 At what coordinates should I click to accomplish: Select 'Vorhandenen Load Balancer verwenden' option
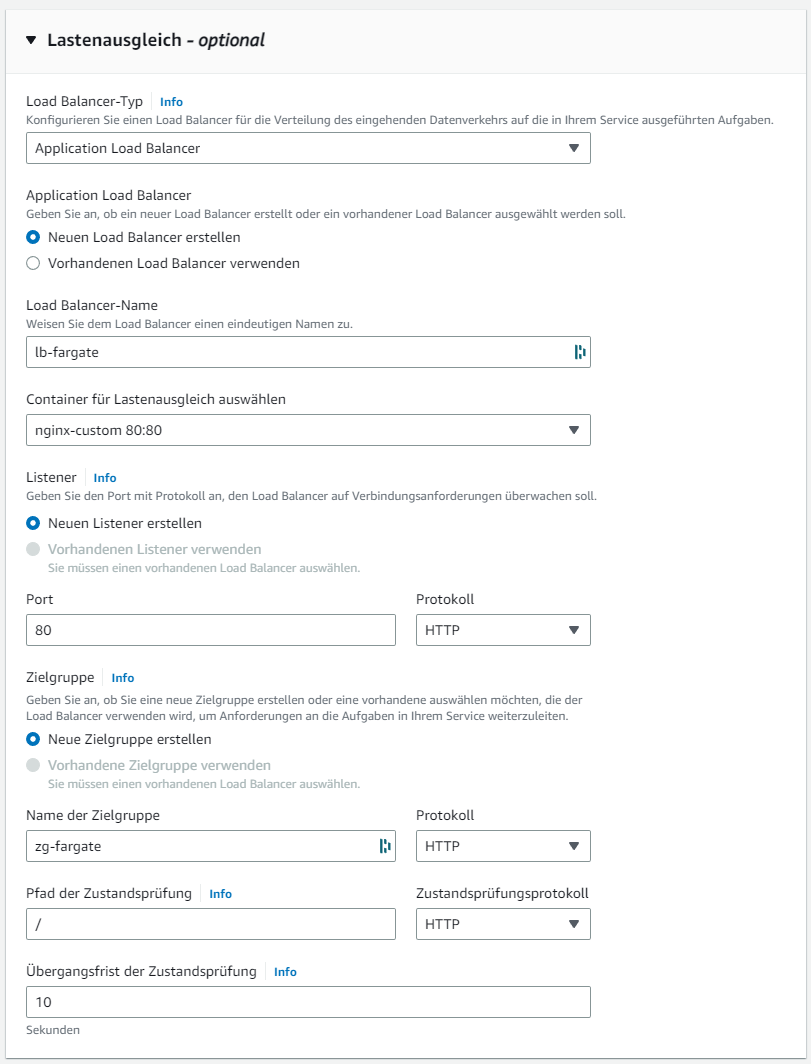point(33,264)
